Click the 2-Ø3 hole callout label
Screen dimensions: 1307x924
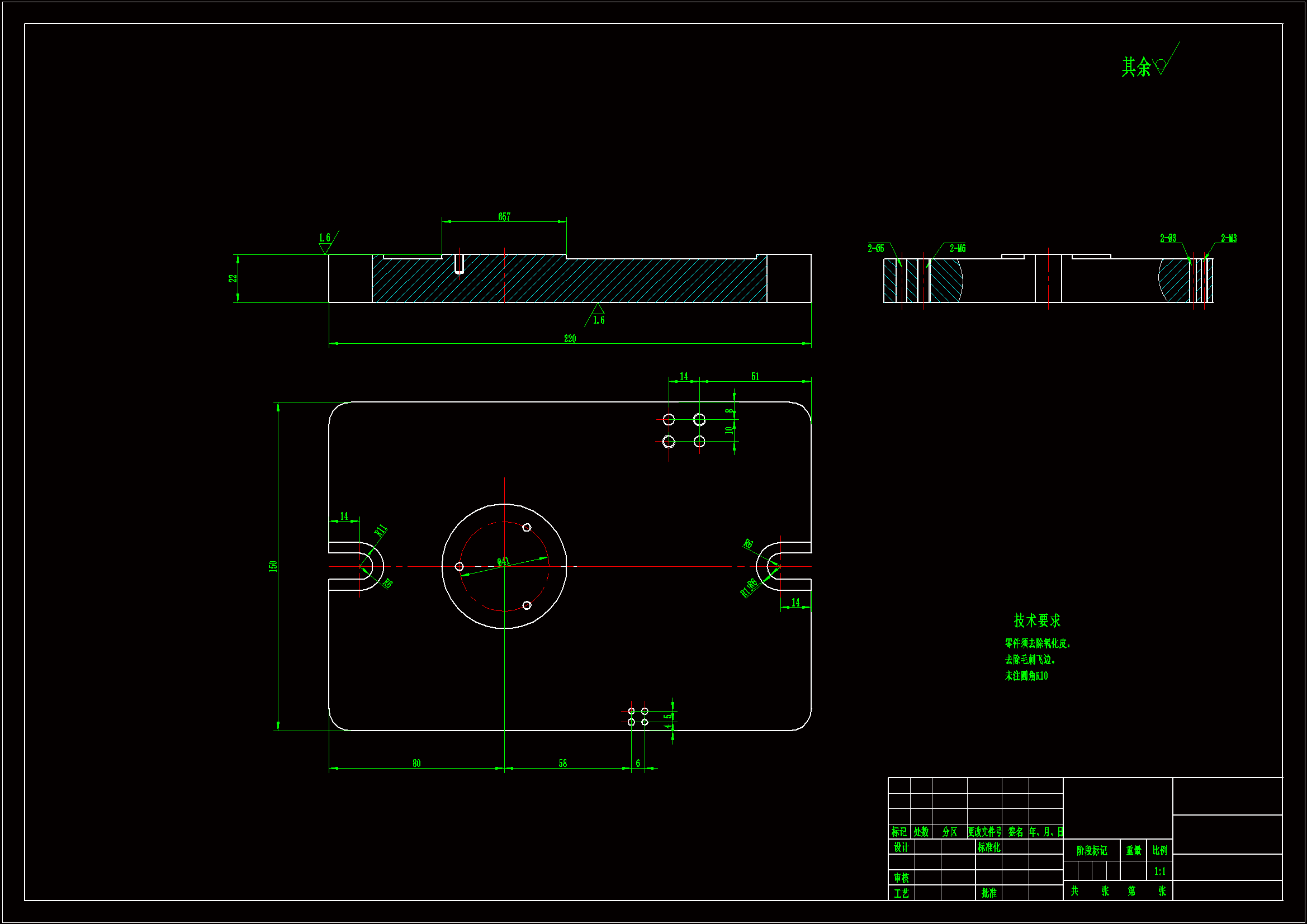click(x=1168, y=239)
